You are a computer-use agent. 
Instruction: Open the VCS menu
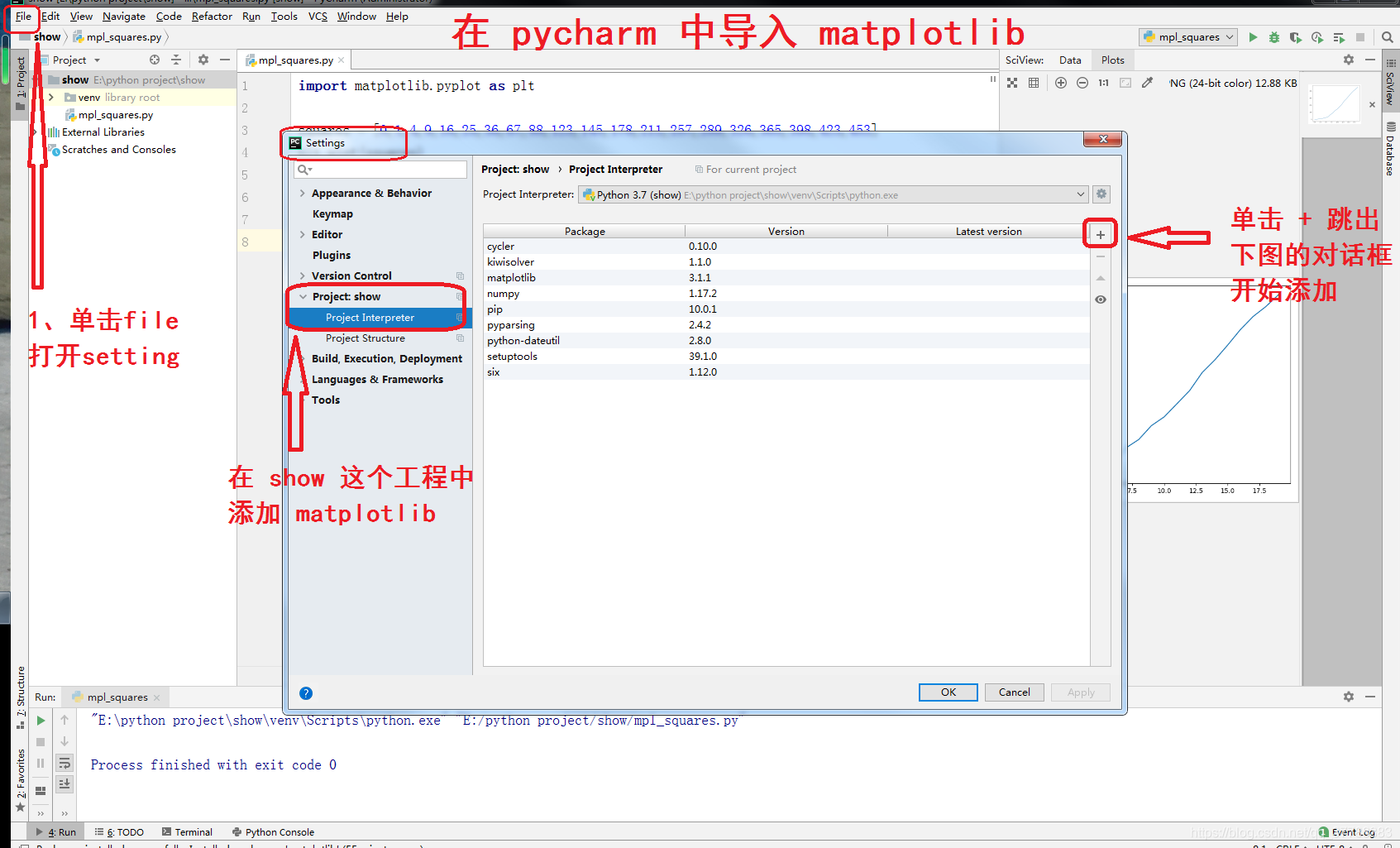click(x=318, y=17)
